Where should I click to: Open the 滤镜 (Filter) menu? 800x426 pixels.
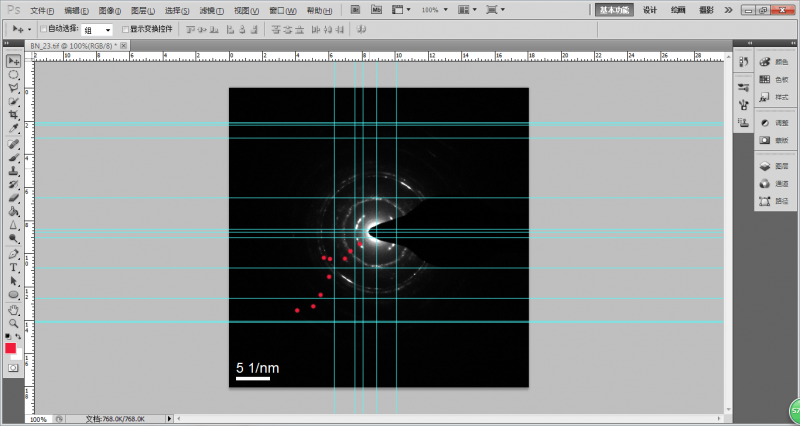pos(211,9)
